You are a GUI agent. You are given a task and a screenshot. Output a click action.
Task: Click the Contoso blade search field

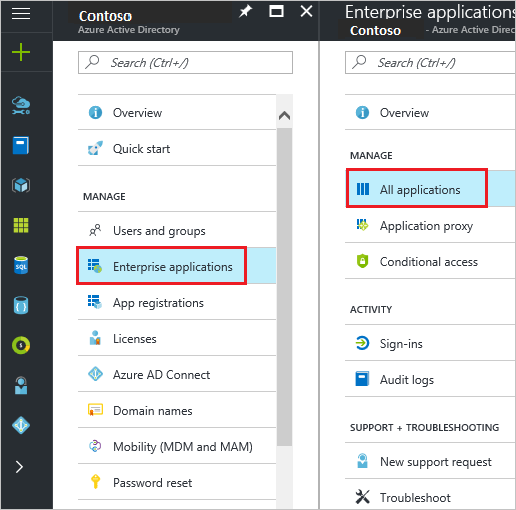tap(185, 62)
